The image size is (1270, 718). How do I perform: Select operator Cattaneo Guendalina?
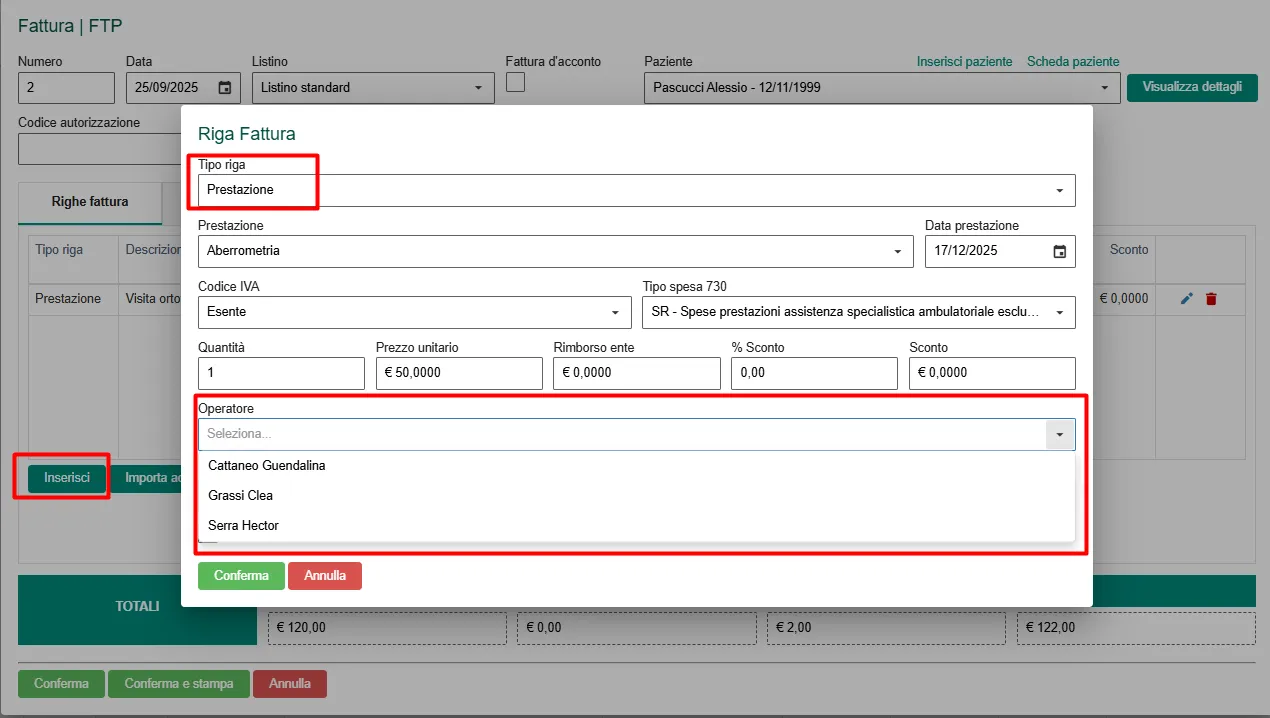(267, 465)
